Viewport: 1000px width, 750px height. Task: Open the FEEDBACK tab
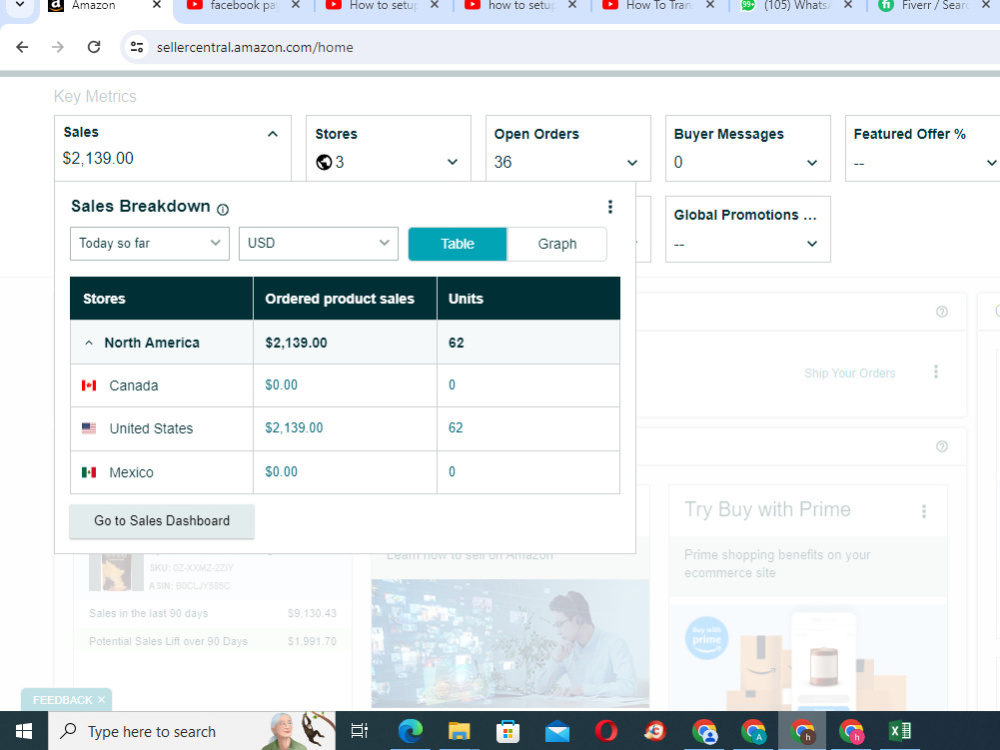[x=62, y=700]
